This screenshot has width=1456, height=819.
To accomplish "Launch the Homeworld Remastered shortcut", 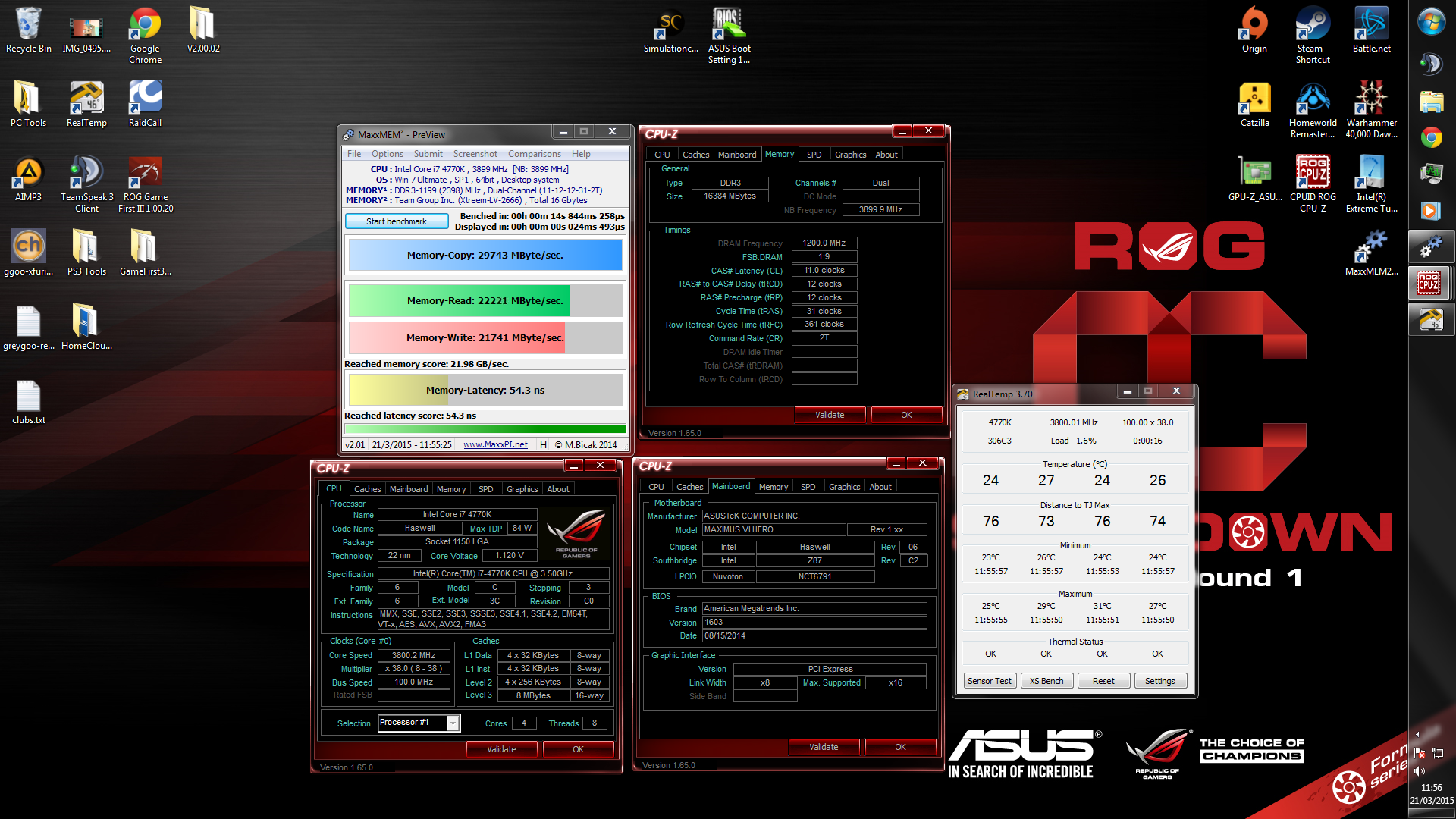I will [1313, 110].
